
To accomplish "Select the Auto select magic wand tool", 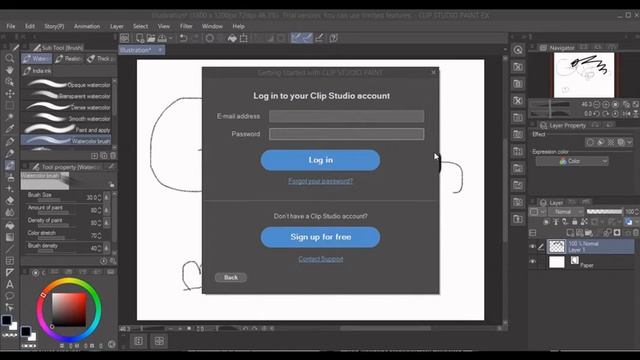I will tap(10, 118).
